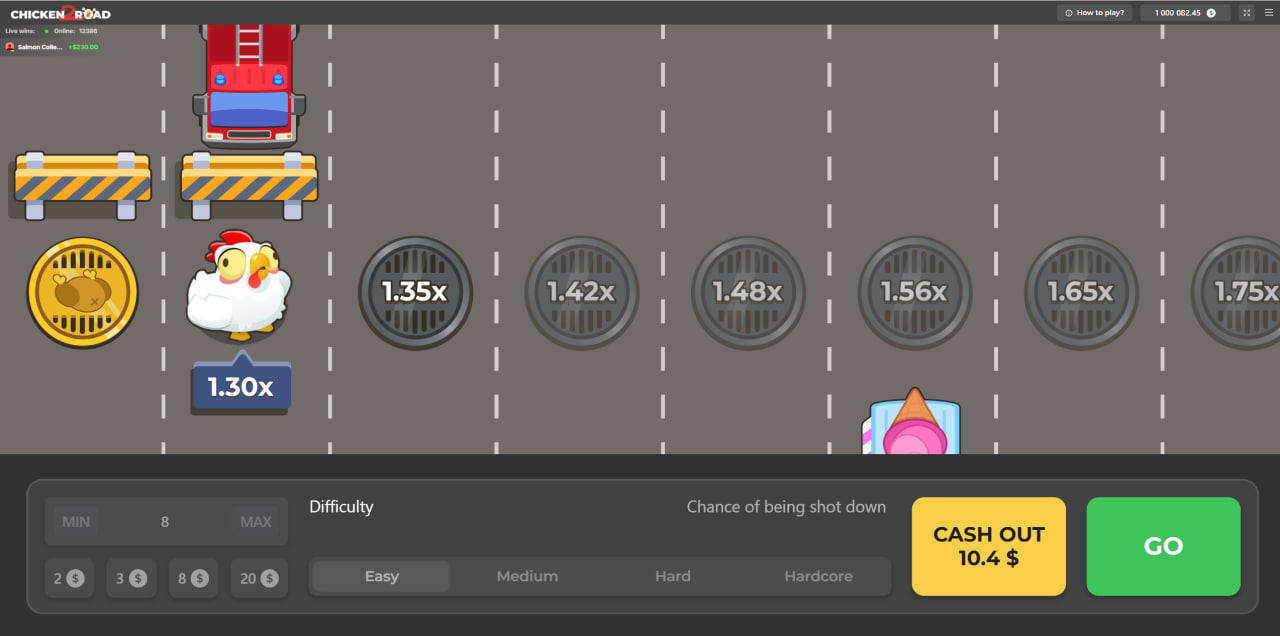
Task: Pick the 8 $ quick bet chip
Action: 193,578
